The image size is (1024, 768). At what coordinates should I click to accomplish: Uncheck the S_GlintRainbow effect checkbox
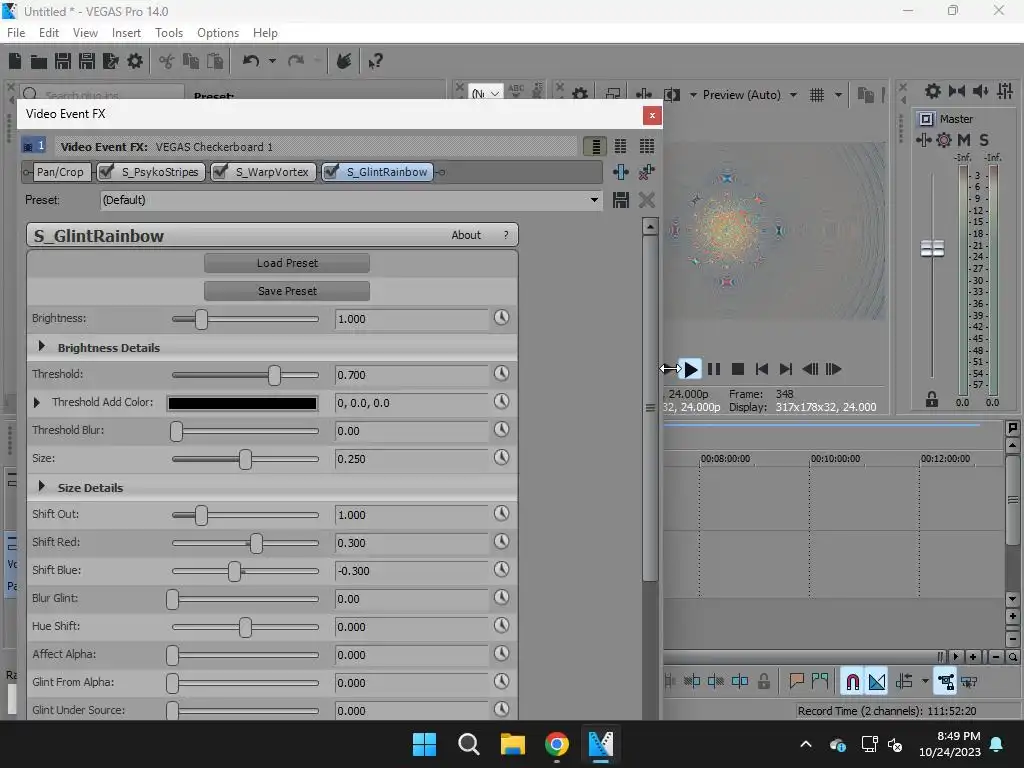pos(331,172)
